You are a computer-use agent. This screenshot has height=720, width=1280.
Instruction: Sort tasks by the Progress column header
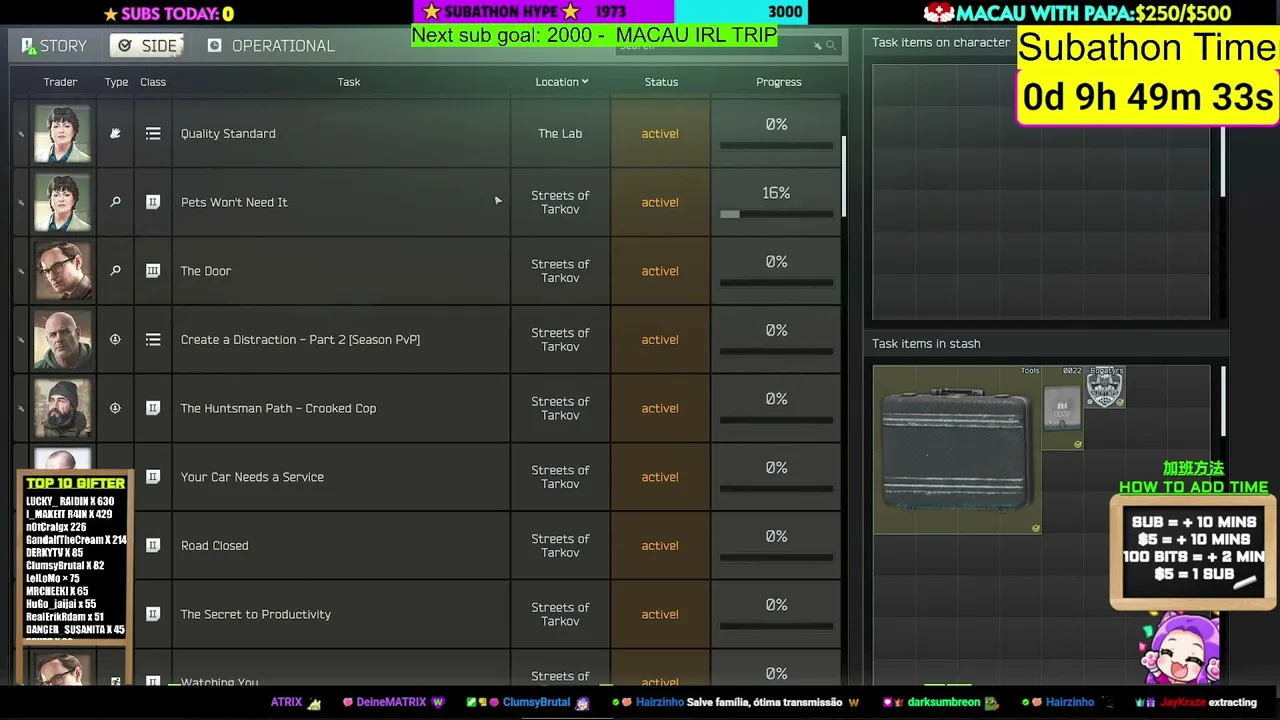pyautogui.click(x=779, y=82)
